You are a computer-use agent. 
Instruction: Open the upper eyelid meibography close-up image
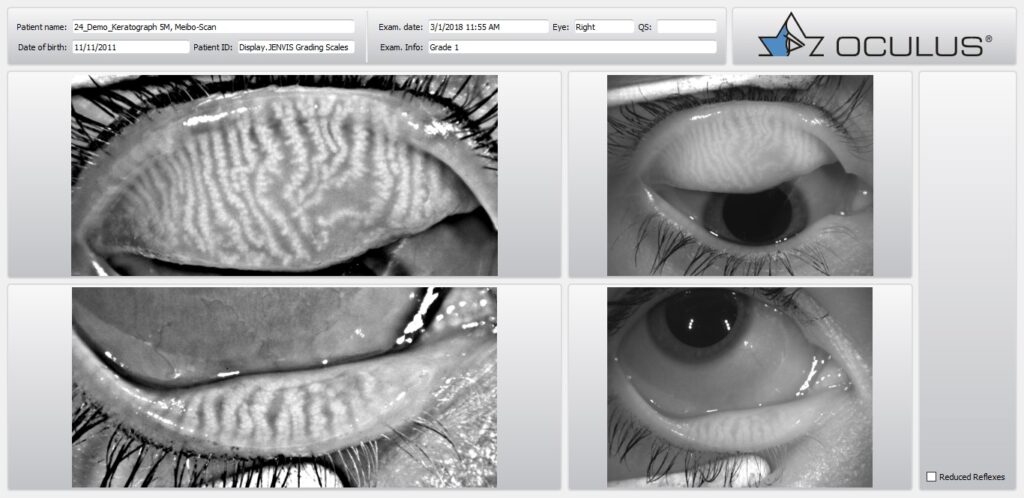click(284, 175)
